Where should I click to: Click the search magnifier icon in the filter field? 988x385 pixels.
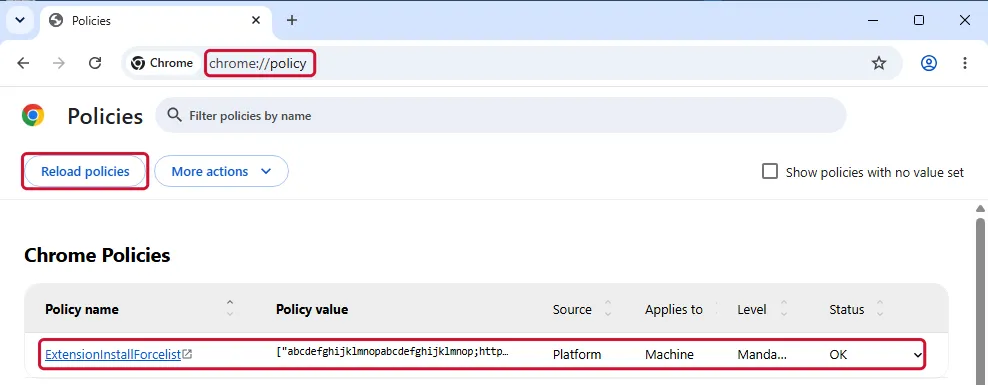(174, 115)
